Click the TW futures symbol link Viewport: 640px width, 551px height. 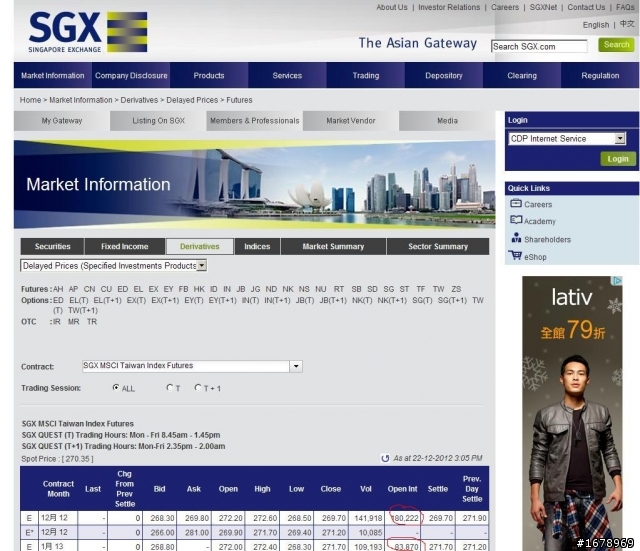[438, 289]
